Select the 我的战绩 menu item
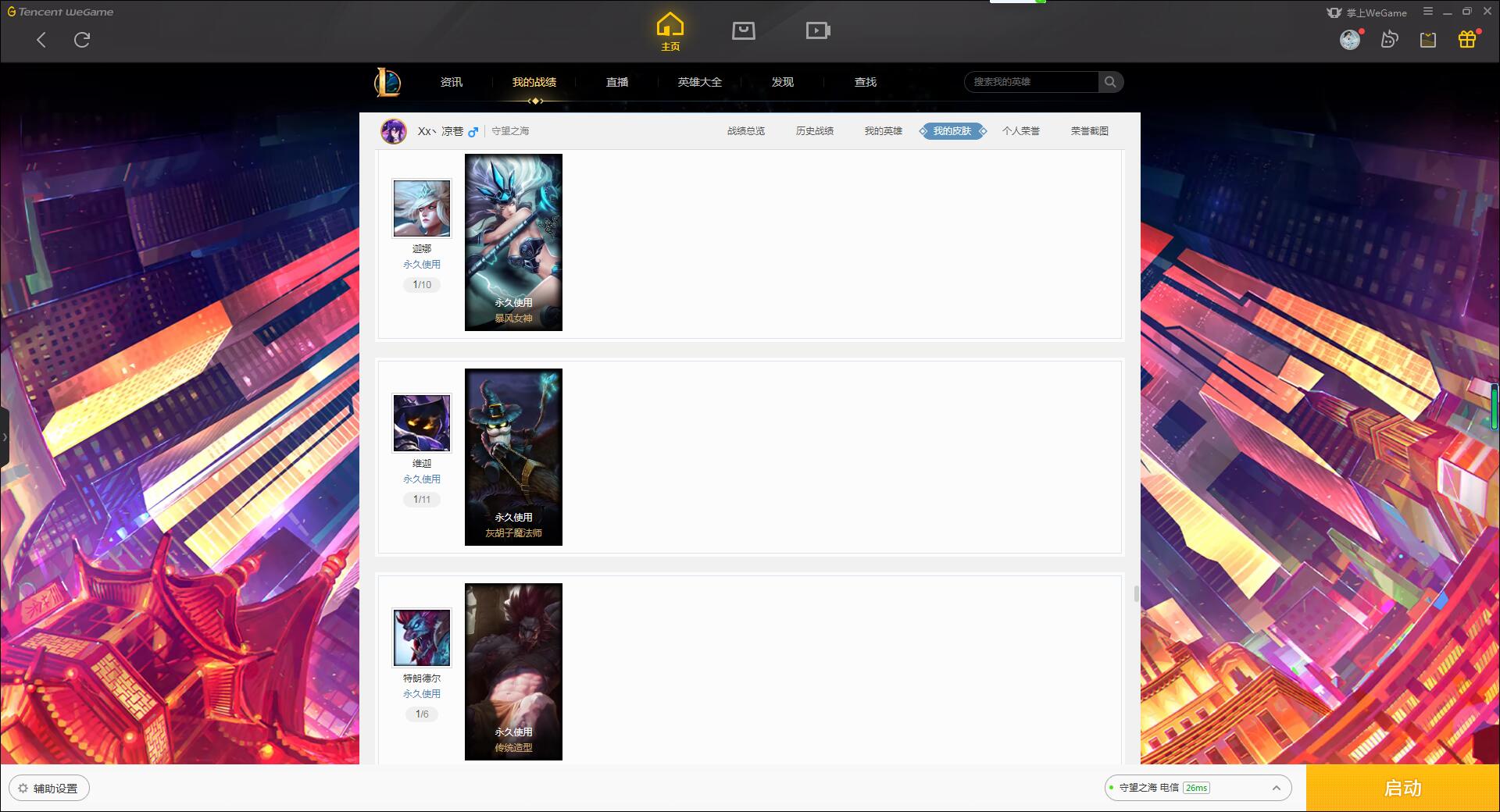The width and height of the screenshot is (1500, 812). click(x=534, y=82)
